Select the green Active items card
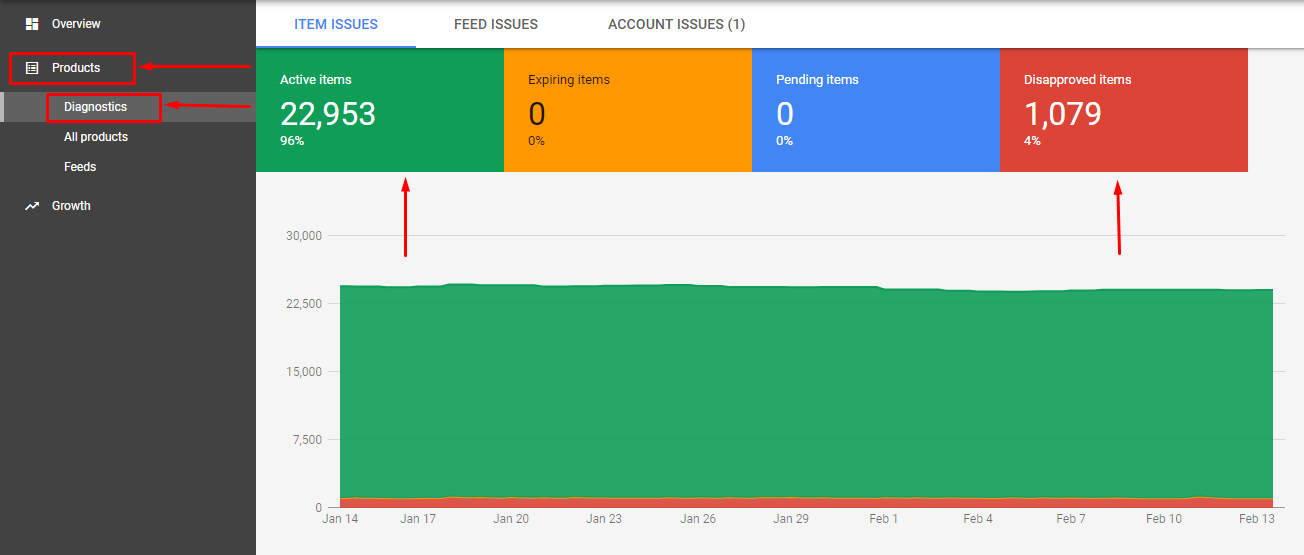The height and width of the screenshot is (555, 1304). coord(380,110)
